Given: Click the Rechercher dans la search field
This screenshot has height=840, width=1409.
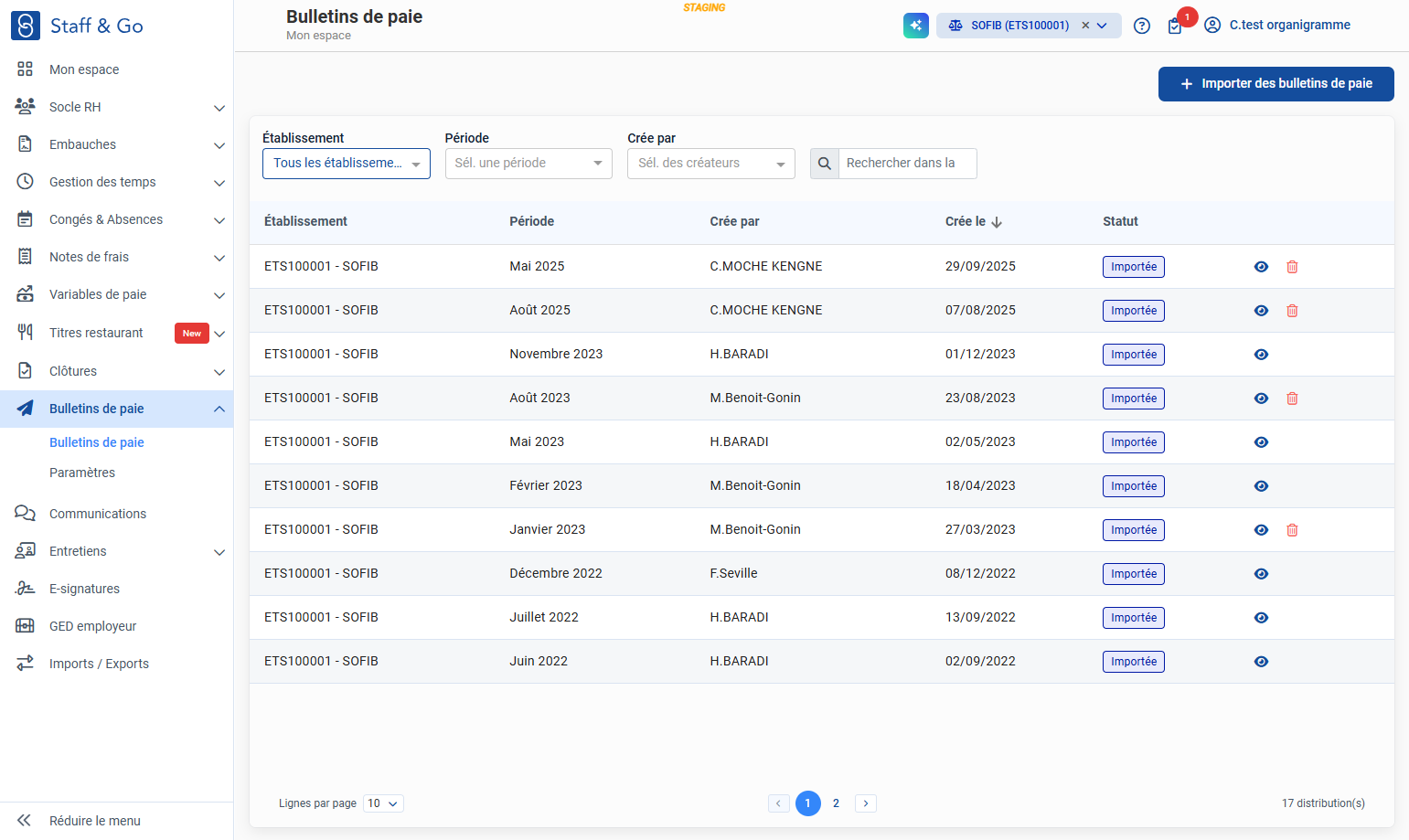Looking at the screenshot, I should coord(907,164).
